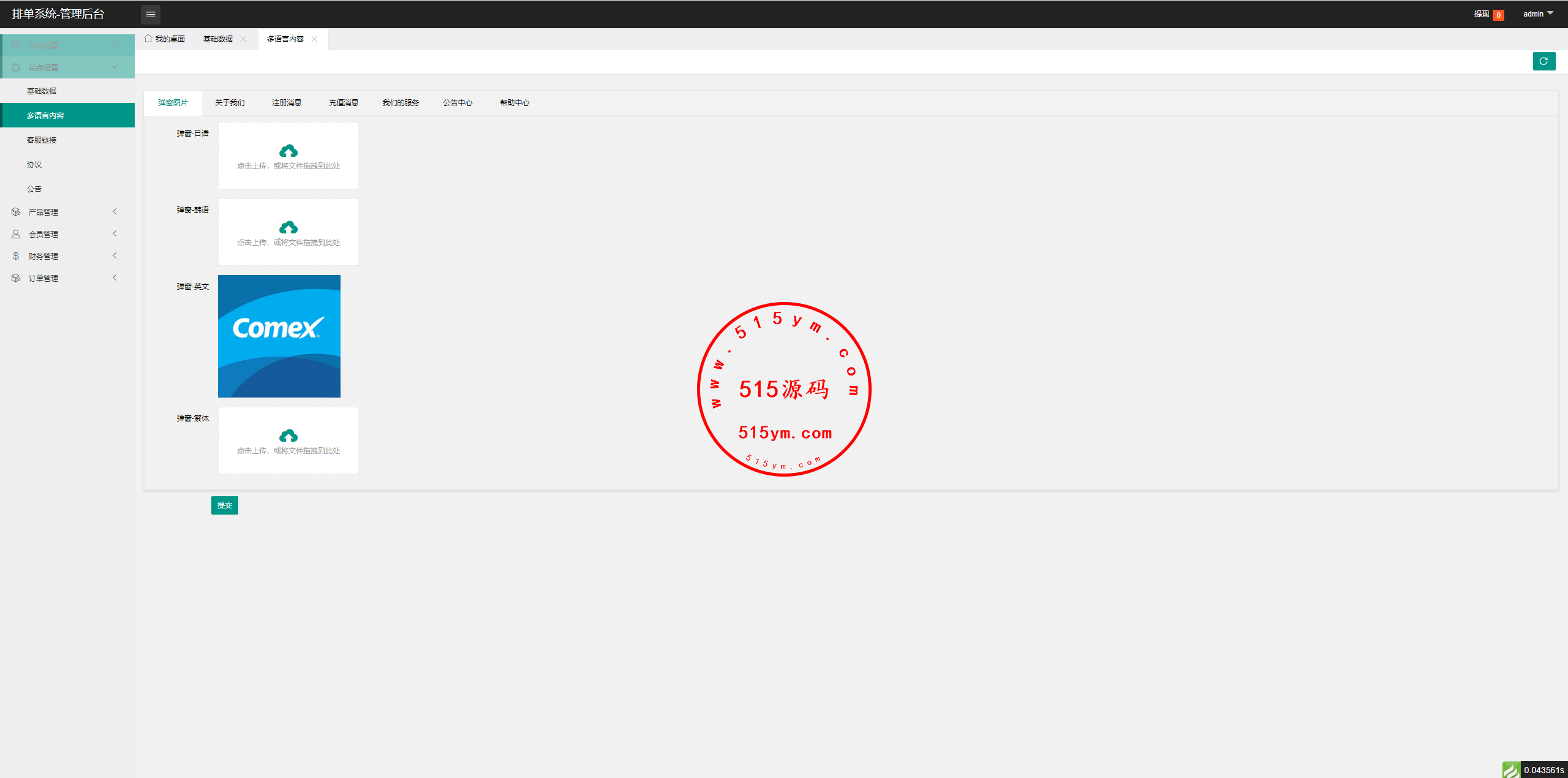Click the upload cloud icon for 弹窗-繁体
This screenshot has height=778, width=1568.
pos(288,436)
